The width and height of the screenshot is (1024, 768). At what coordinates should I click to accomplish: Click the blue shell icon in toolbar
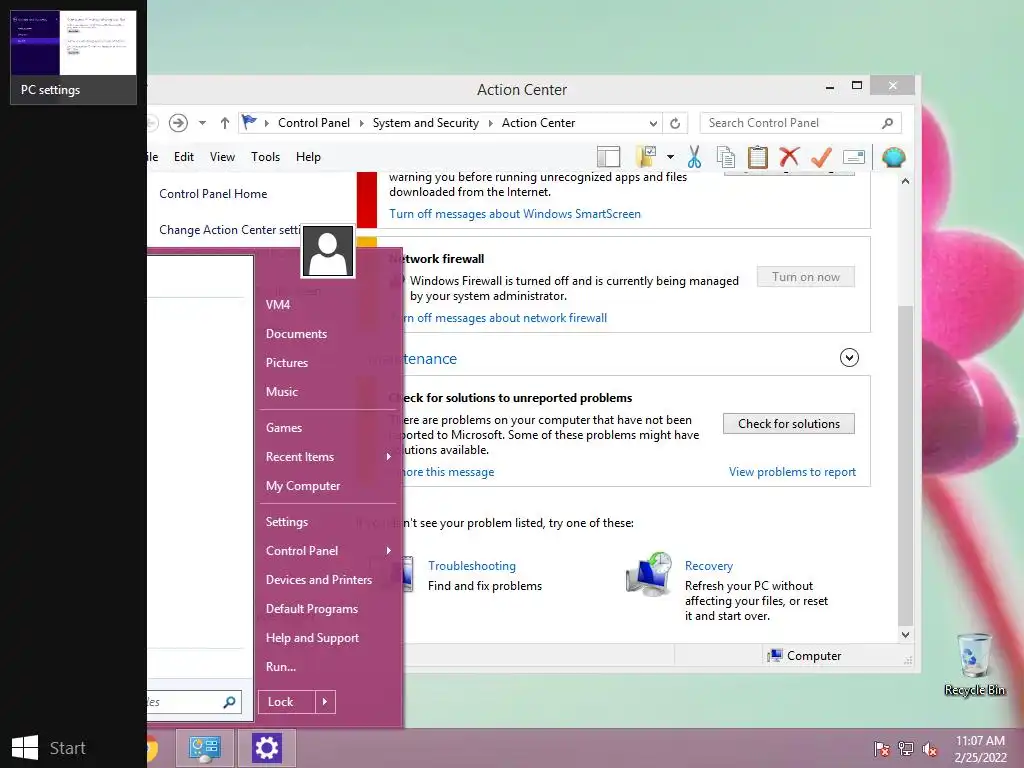[893, 157]
